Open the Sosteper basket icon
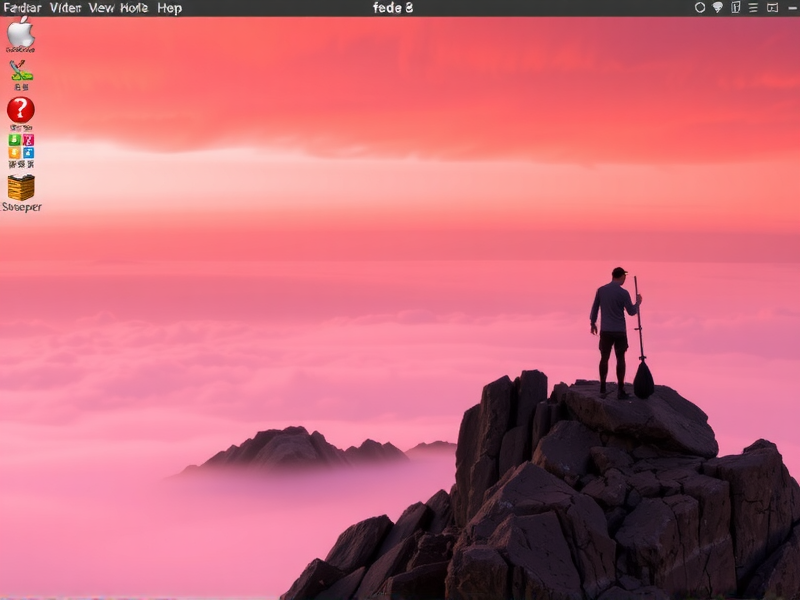This screenshot has width=800, height=600. tap(20, 188)
